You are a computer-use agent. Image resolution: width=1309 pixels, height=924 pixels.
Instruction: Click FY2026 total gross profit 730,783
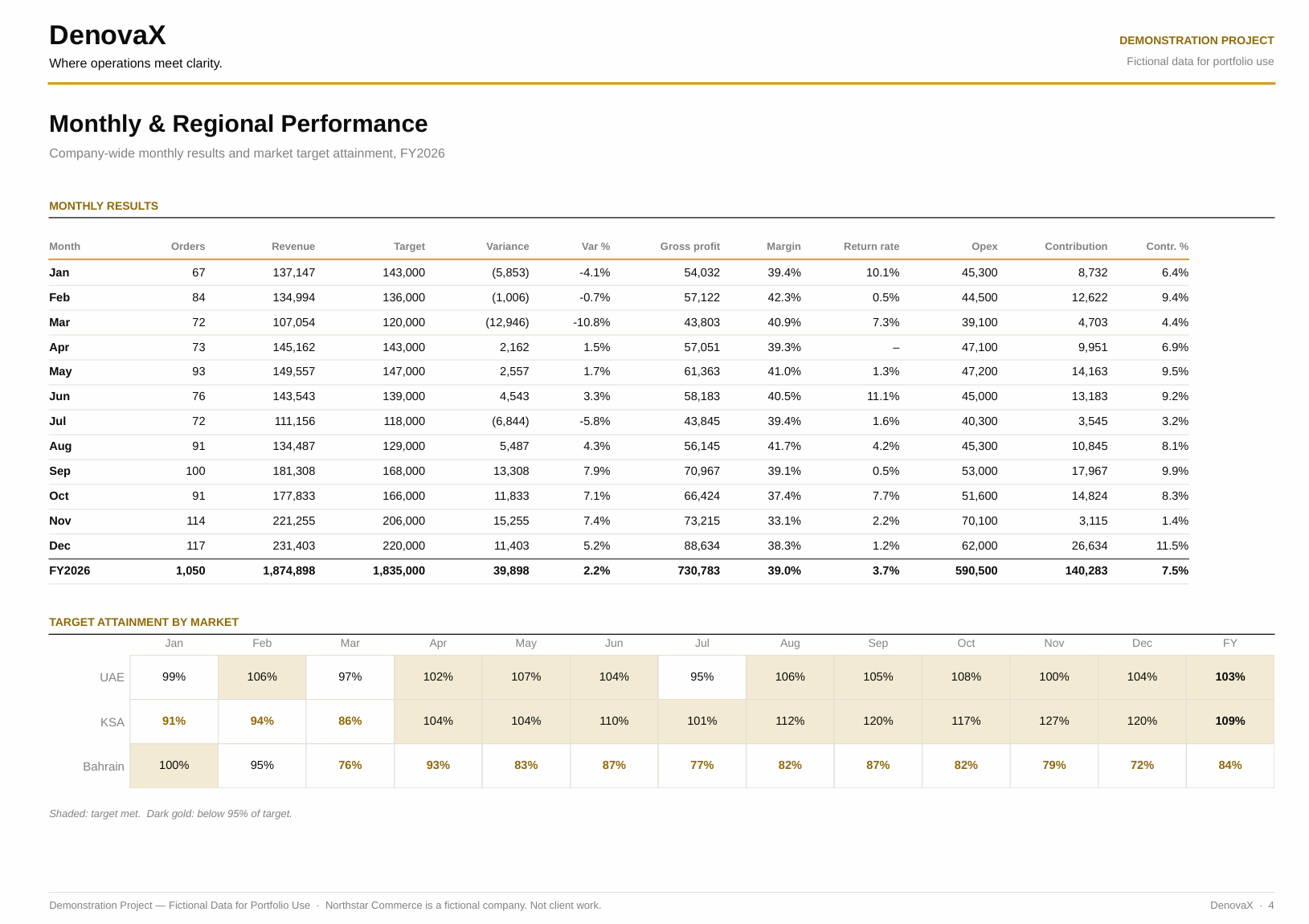coord(698,570)
